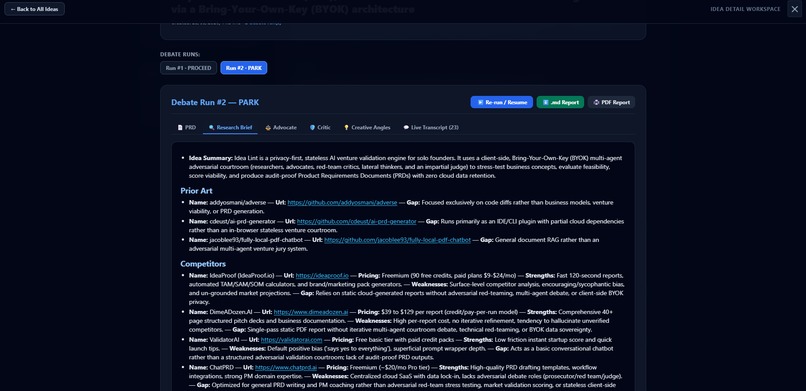
Task: Click the Prior Art heading
Action: pyautogui.click(x=196, y=191)
